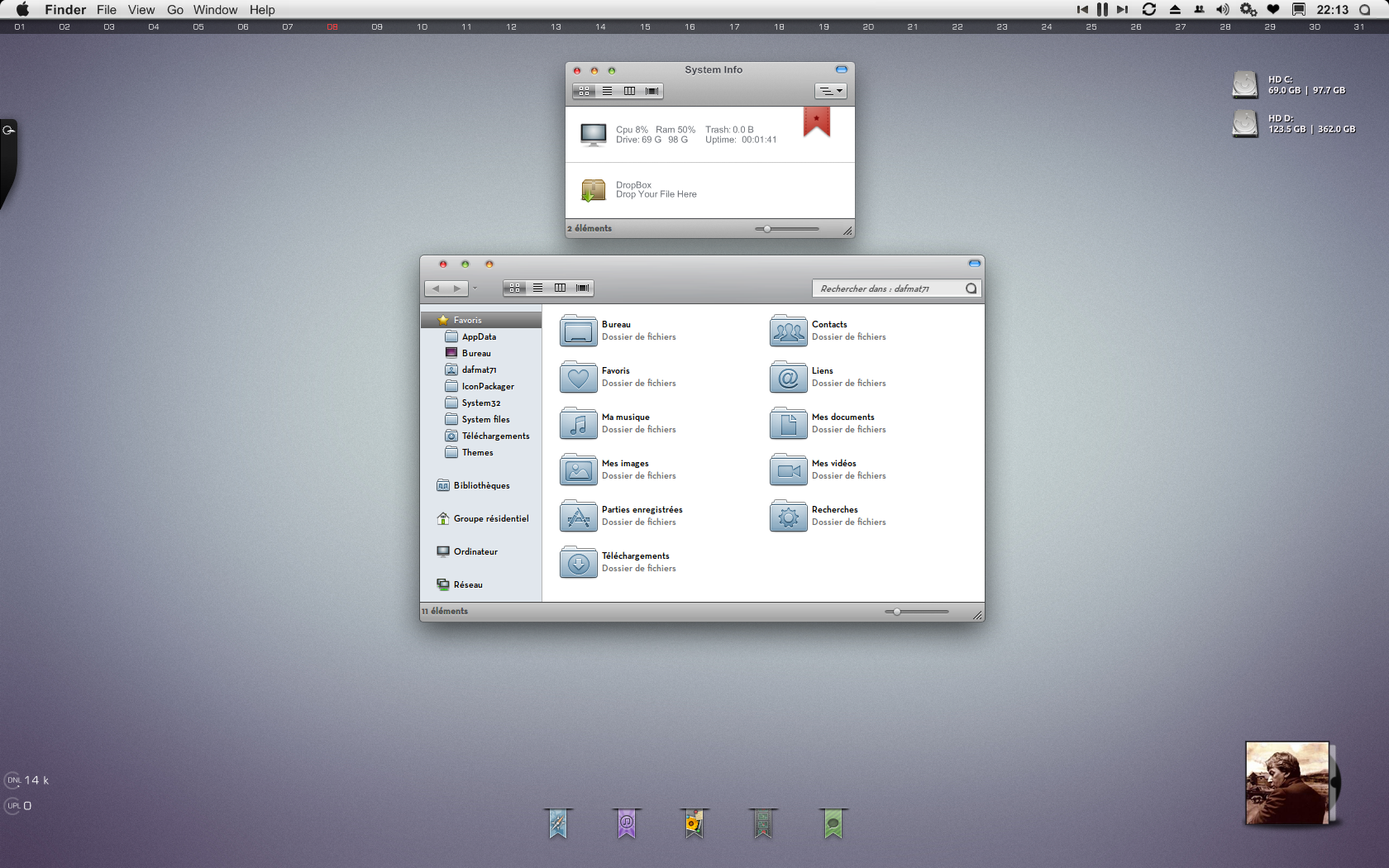Open the View menu
The image size is (1389, 868).
point(141,9)
